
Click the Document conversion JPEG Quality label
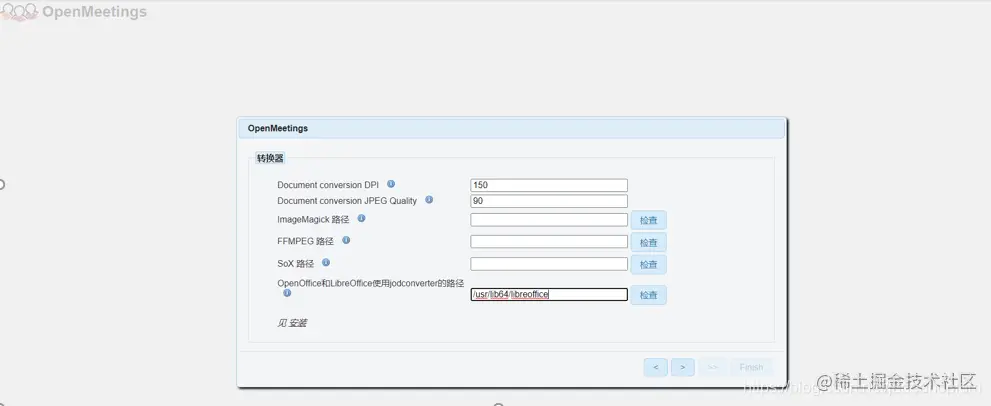[347, 200]
